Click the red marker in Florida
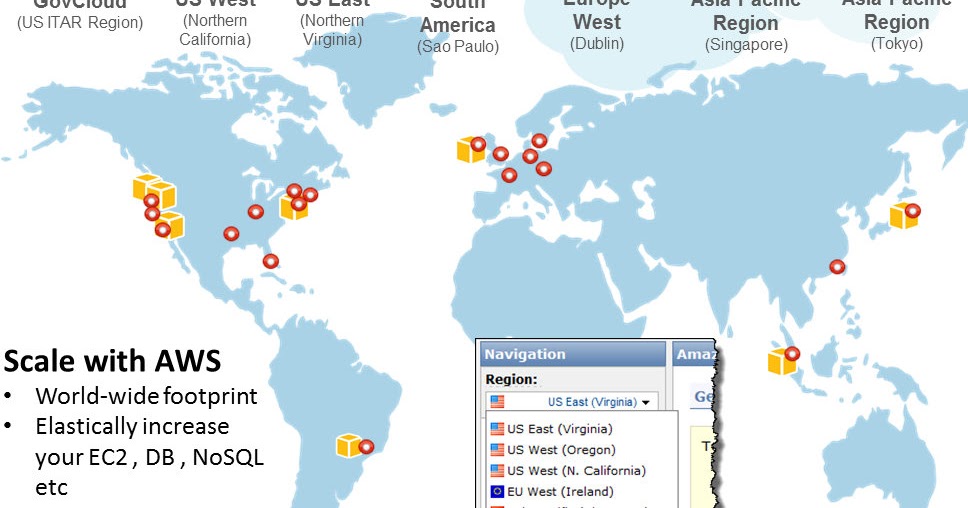The height and width of the screenshot is (508, 968). click(x=270, y=261)
